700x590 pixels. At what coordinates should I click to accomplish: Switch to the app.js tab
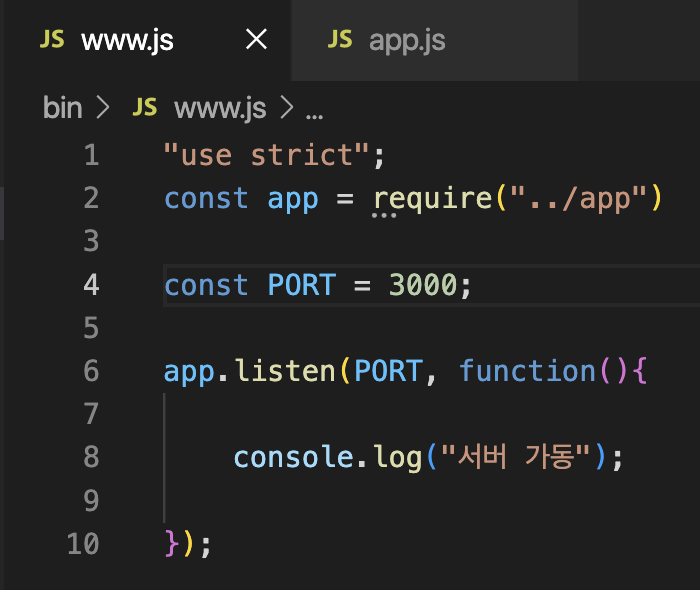tap(434, 40)
